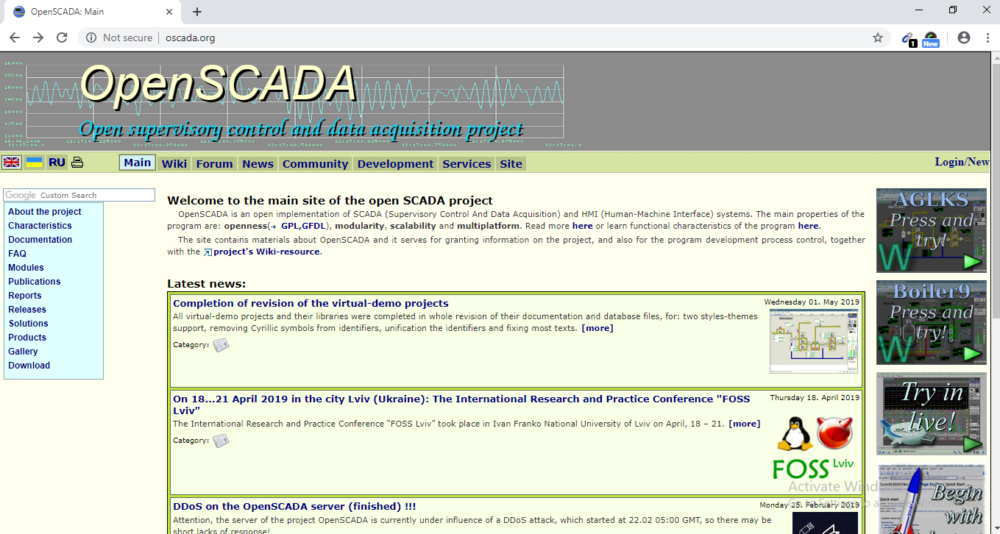Viewport: 1000px width, 534px height.
Task: Switch site language via UK flag icon
Action: click(11, 163)
